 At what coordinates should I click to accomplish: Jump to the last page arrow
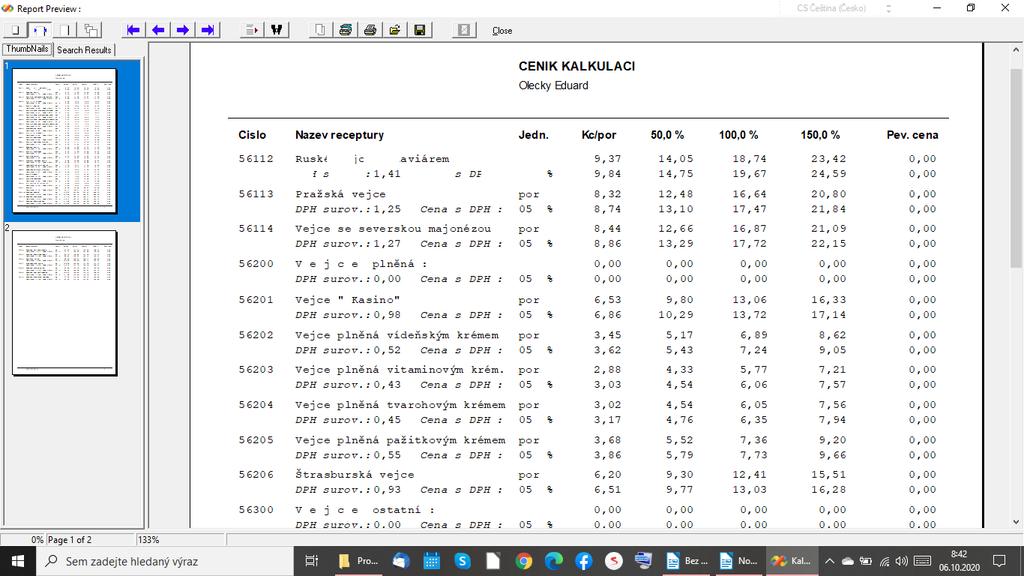point(208,30)
